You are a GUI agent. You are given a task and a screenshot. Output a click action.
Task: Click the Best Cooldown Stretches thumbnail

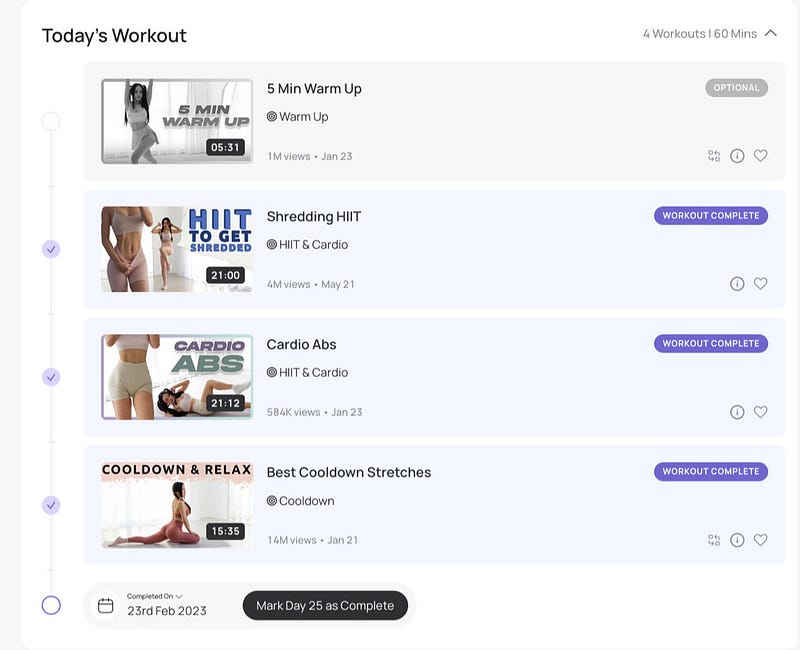pyautogui.click(x=177, y=505)
